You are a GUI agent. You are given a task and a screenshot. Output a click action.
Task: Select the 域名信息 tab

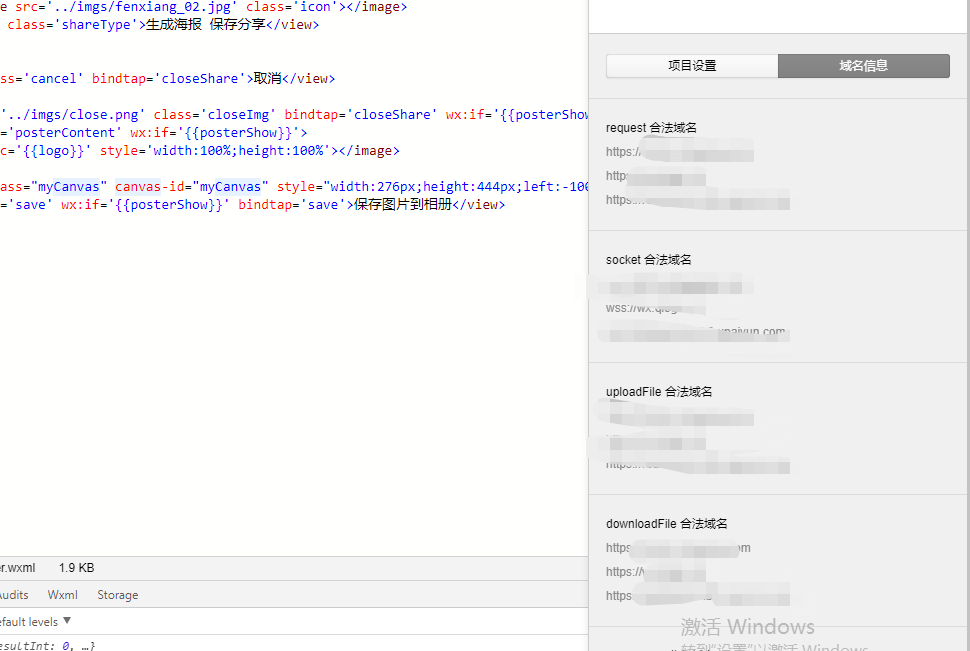pyautogui.click(x=864, y=66)
